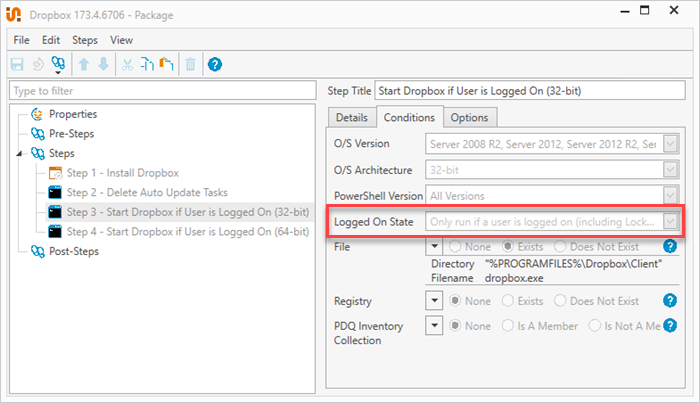Open the Steps menu
Image resolution: width=700 pixels, height=403 pixels.
pyautogui.click(x=85, y=40)
